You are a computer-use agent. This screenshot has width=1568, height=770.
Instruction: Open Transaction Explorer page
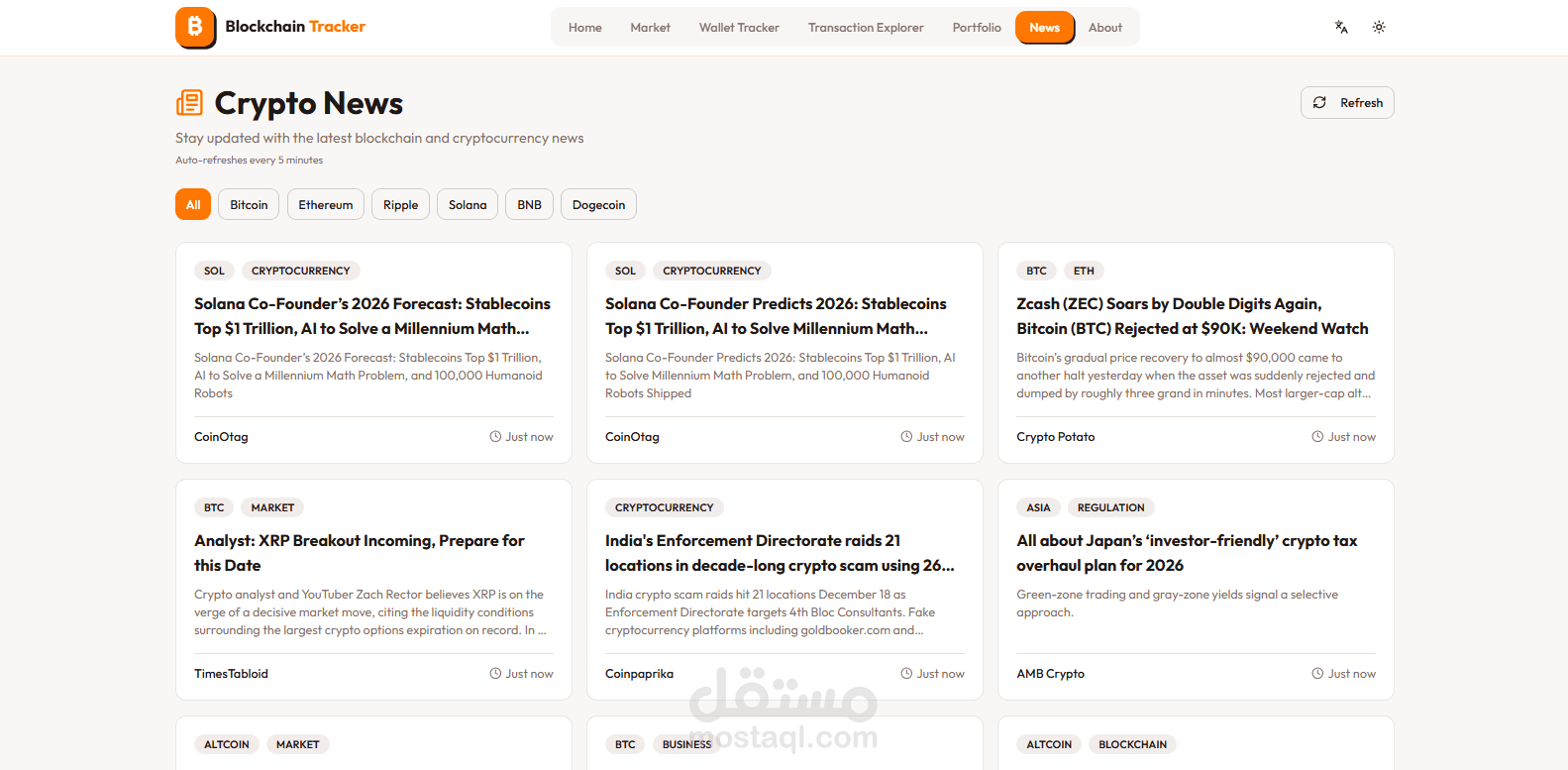[x=866, y=28]
